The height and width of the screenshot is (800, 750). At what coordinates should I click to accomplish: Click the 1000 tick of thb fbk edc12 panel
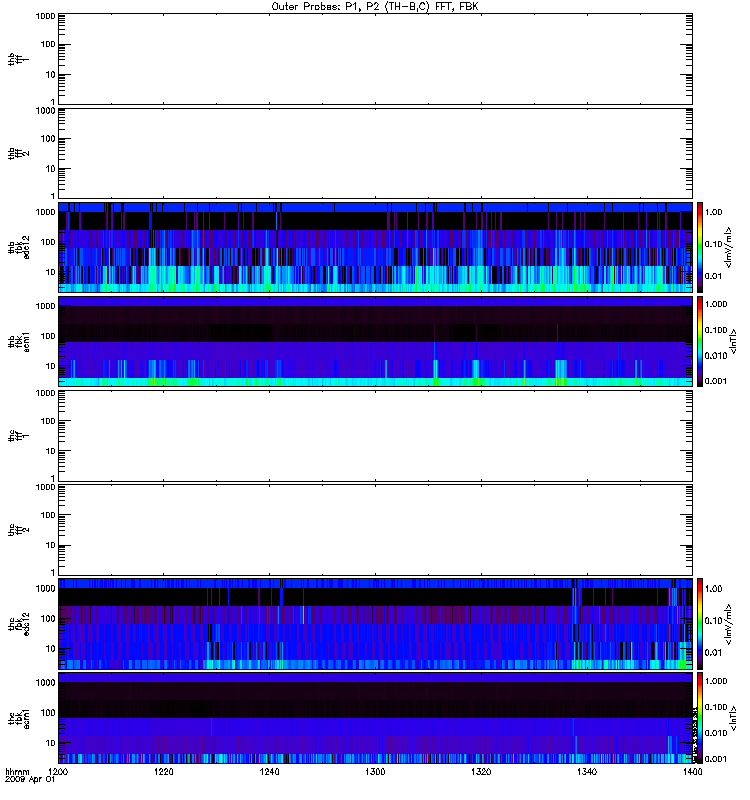click(45, 212)
